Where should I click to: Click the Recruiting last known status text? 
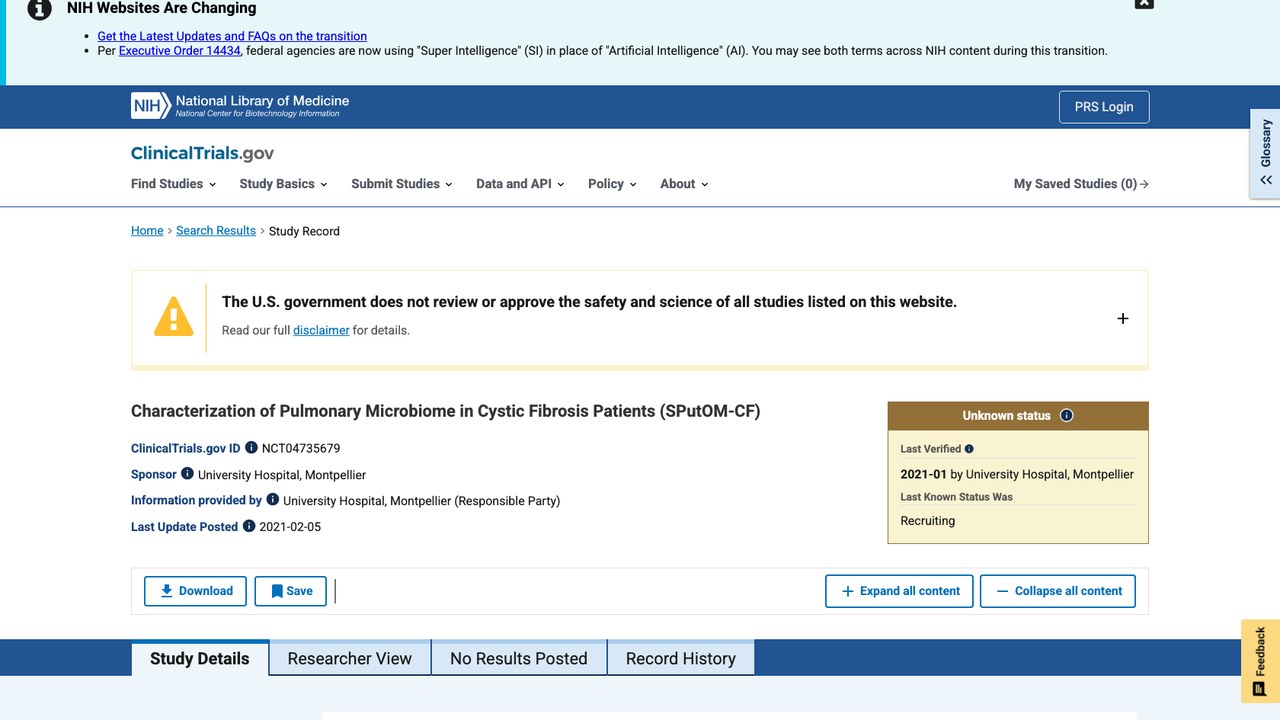point(928,520)
